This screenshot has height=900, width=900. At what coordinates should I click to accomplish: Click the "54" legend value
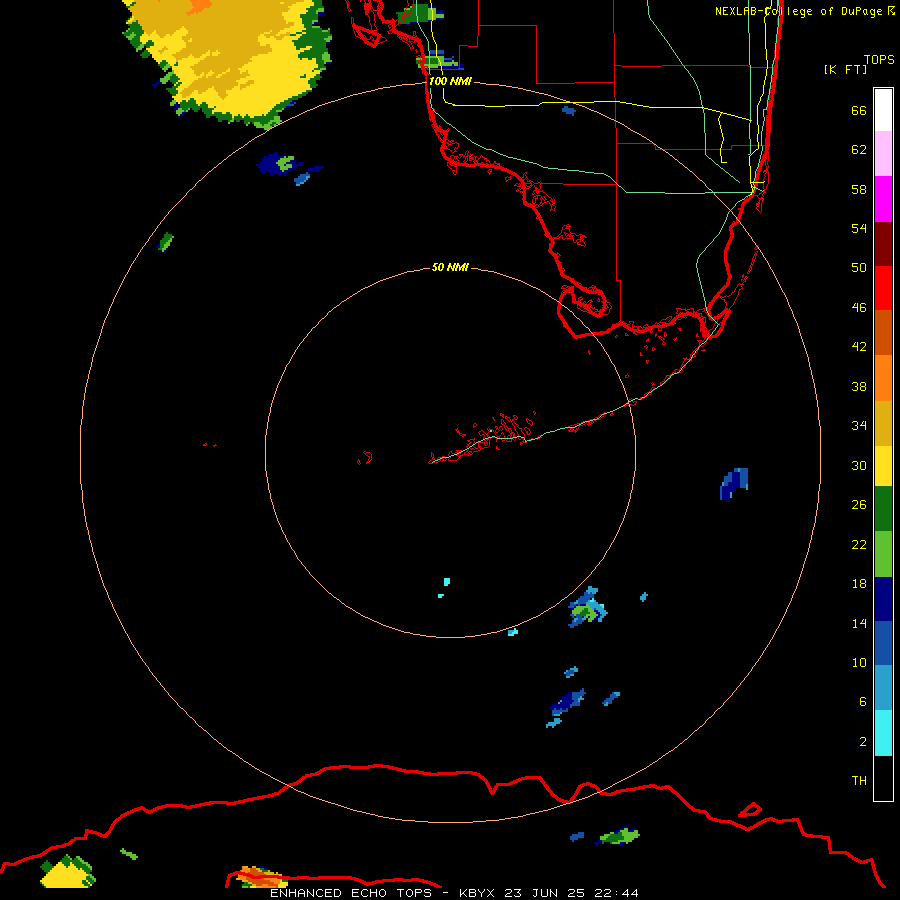(859, 228)
